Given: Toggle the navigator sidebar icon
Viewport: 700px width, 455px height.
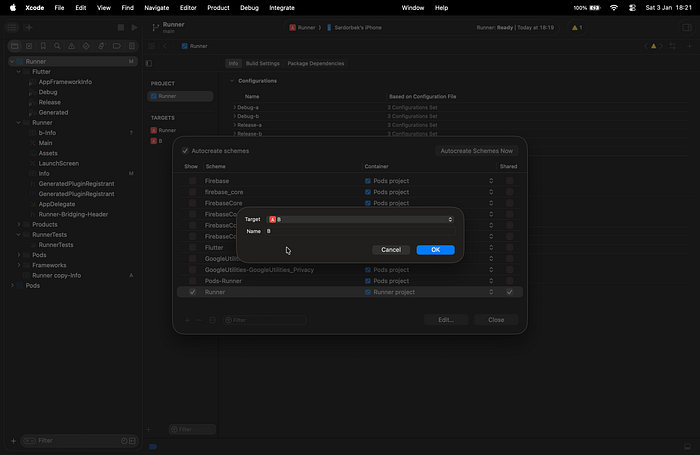Looking at the screenshot, I should [x=12, y=28].
